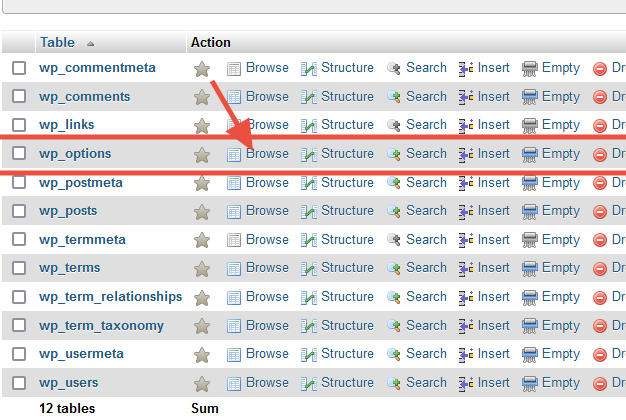Click the favorite star for wp_usermeta

pos(202,354)
